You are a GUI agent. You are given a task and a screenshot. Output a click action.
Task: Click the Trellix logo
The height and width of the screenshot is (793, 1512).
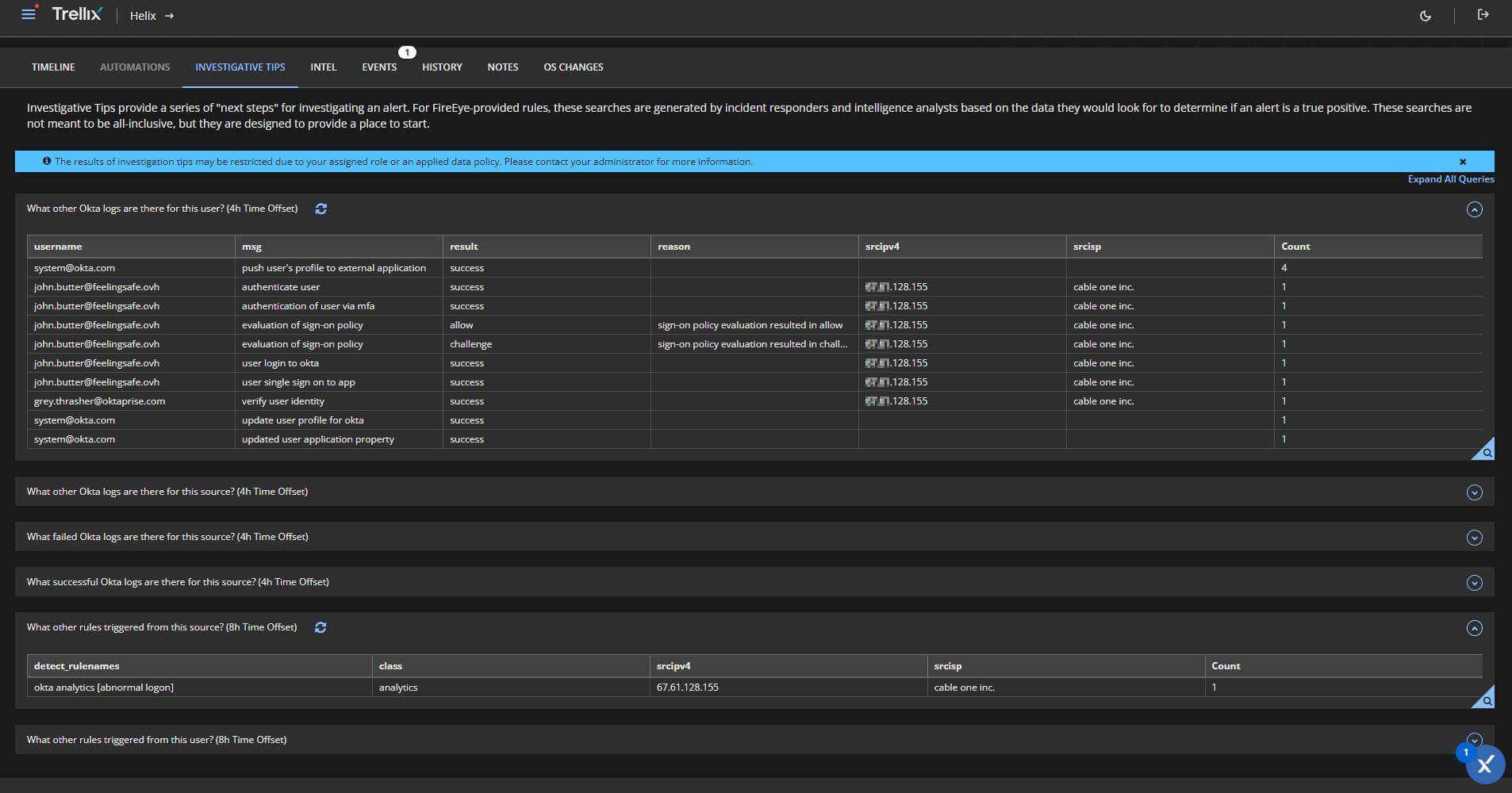click(77, 14)
